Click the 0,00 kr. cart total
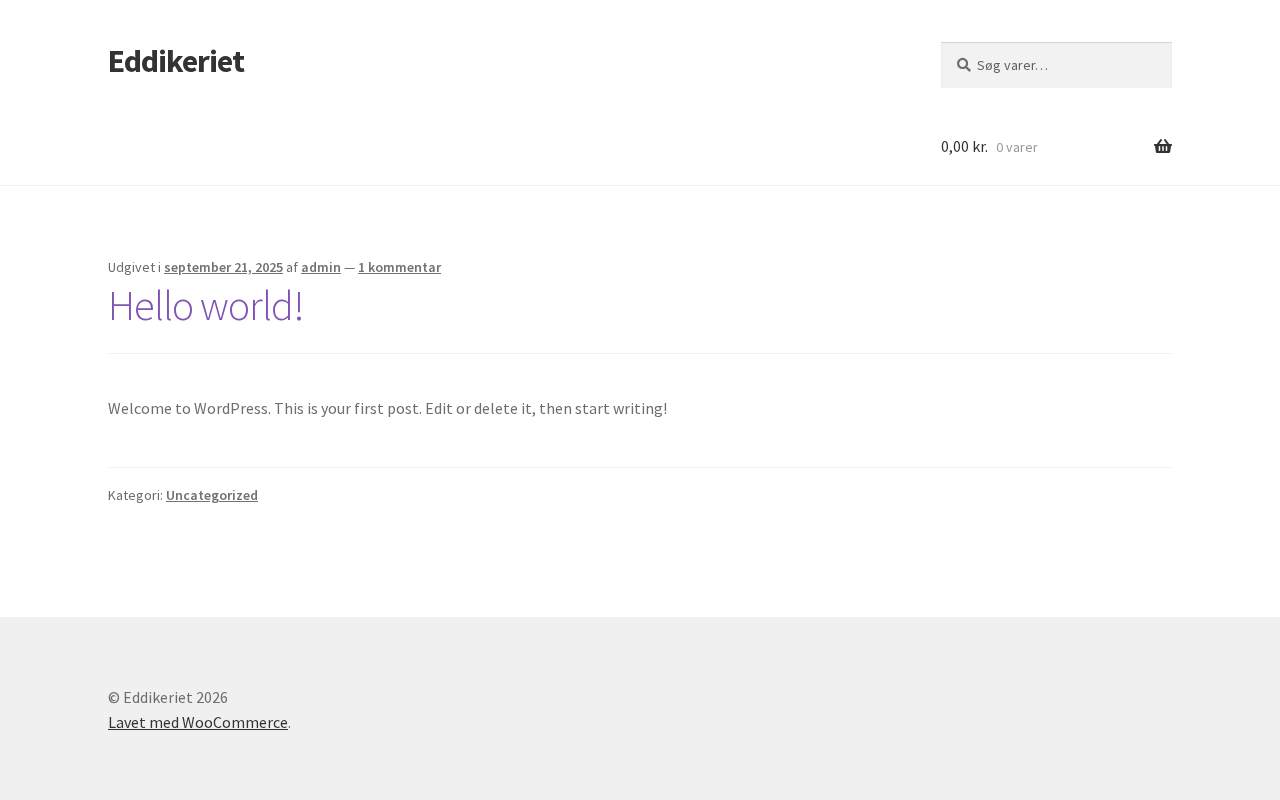 point(964,147)
